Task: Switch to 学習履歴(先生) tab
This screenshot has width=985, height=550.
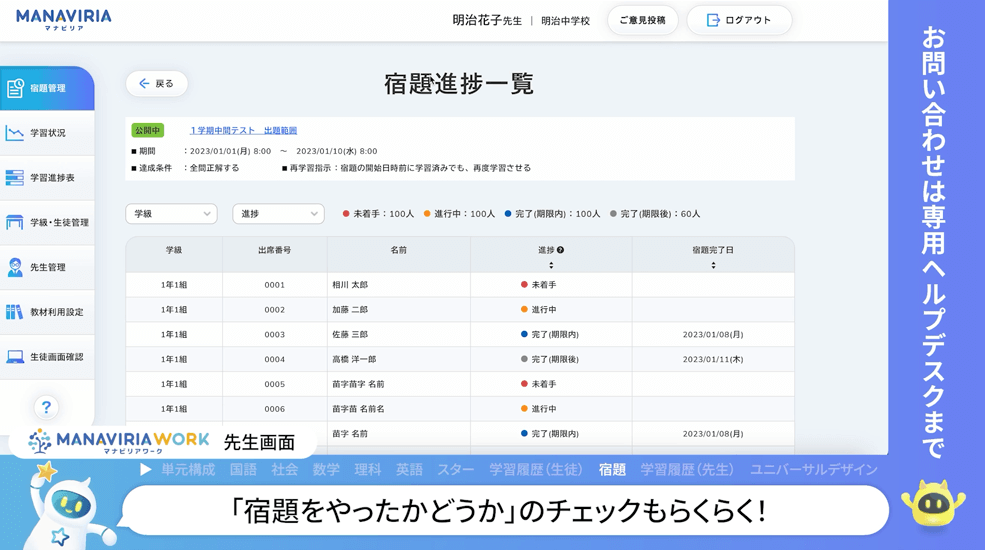Action: coord(687,470)
